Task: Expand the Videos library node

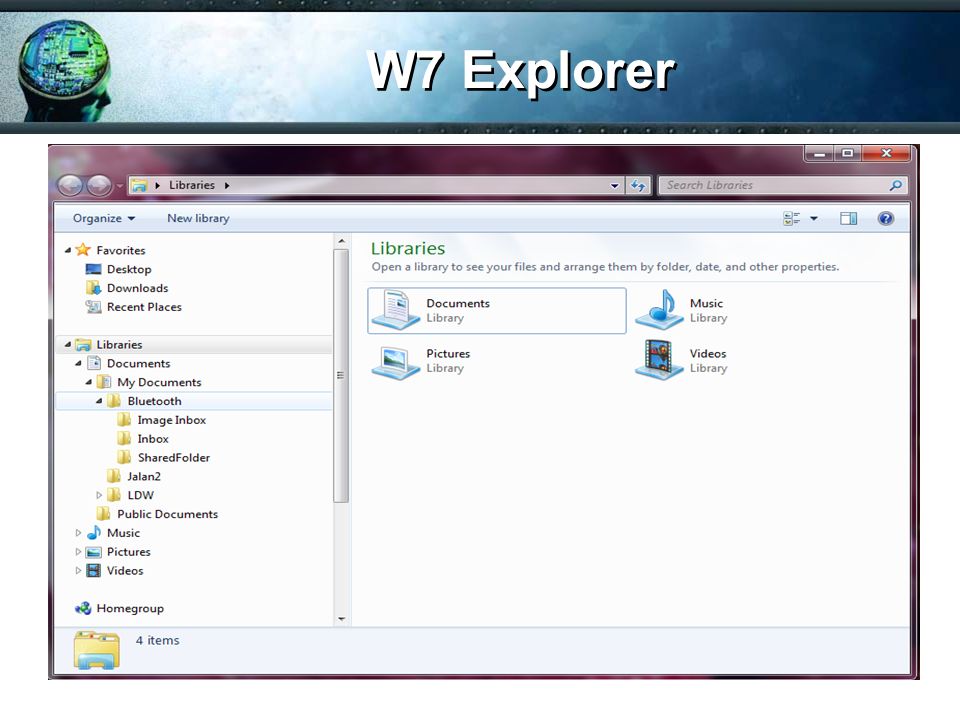Action: tap(78, 571)
